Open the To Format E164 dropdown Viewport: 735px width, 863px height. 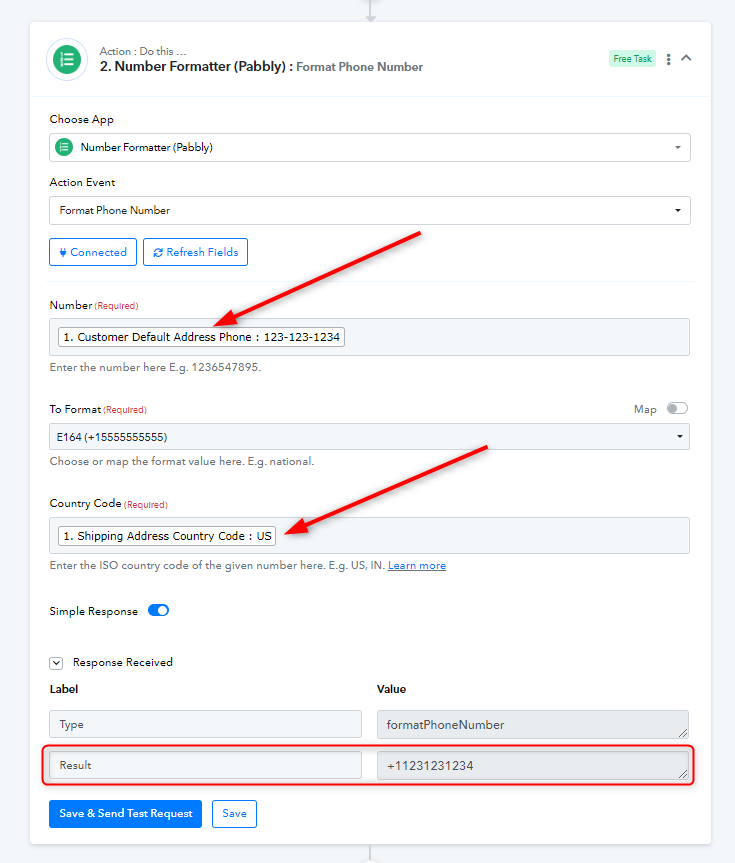(369, 437)
